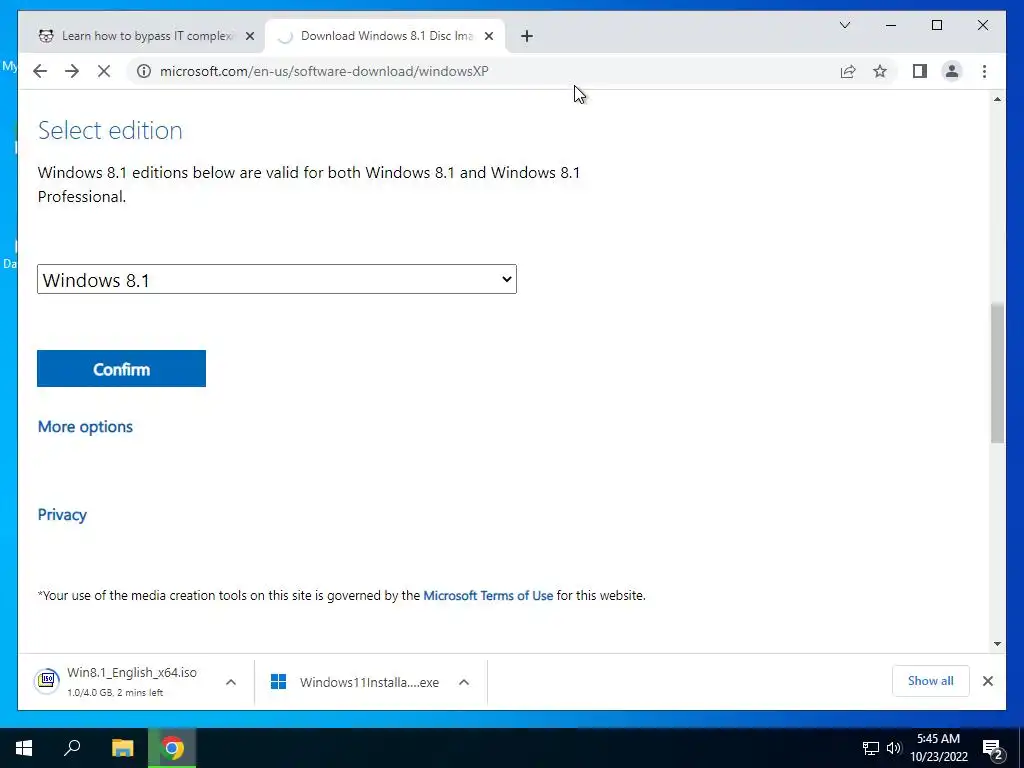Open a new tab
1024x768 pixels.
[x=527, y=36]
